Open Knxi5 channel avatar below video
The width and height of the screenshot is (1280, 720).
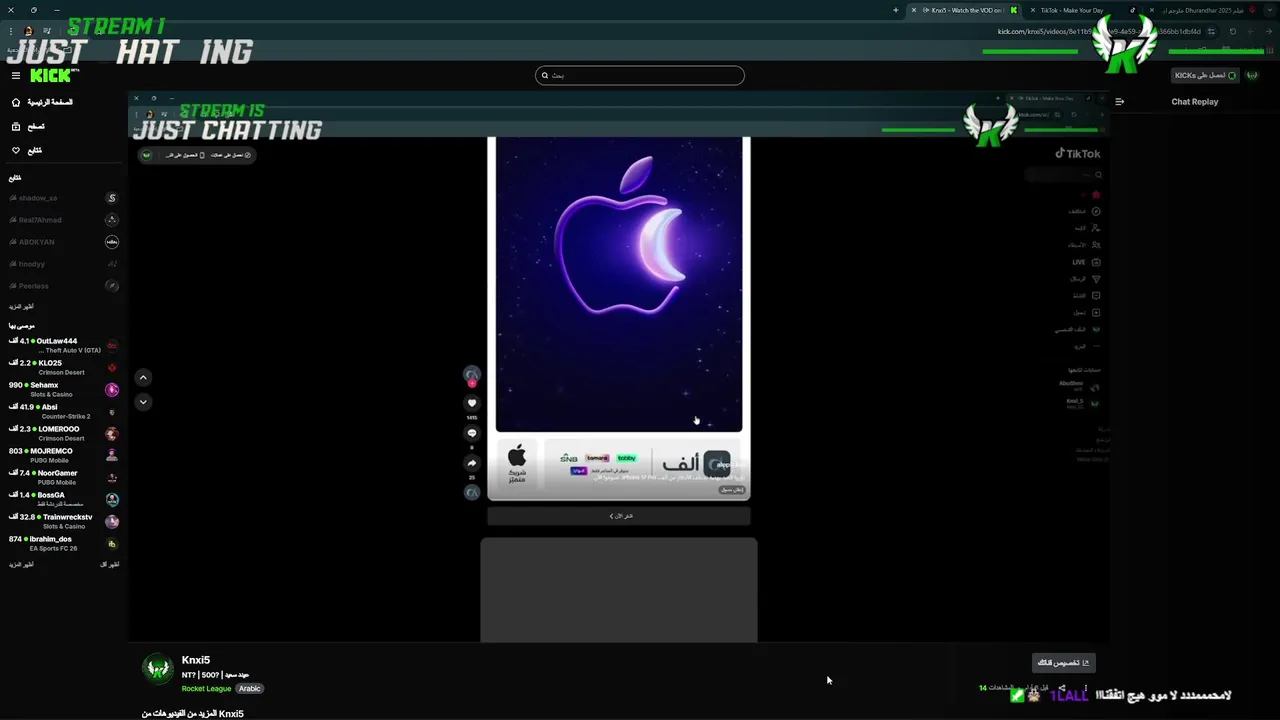(157, 669)
